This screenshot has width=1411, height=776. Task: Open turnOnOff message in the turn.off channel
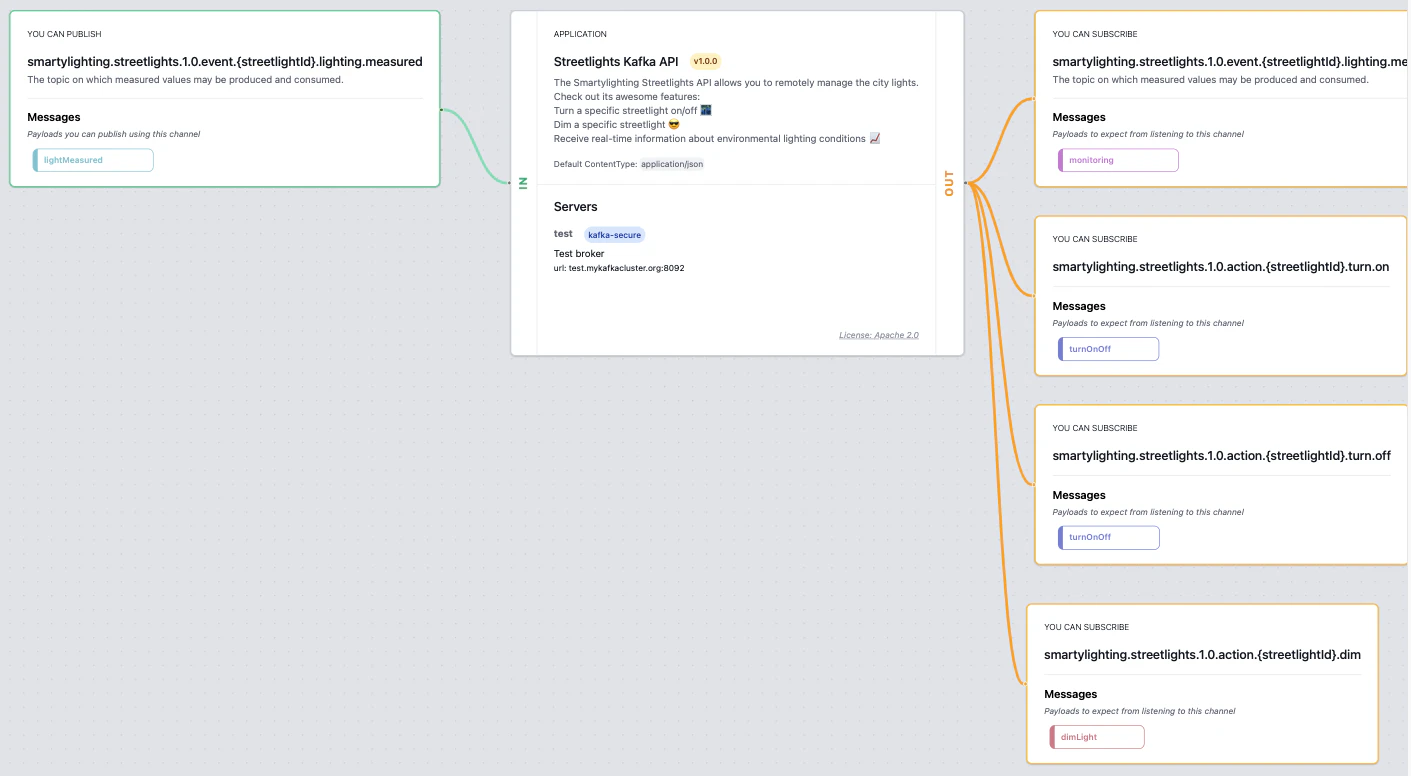coord(1108,537)
